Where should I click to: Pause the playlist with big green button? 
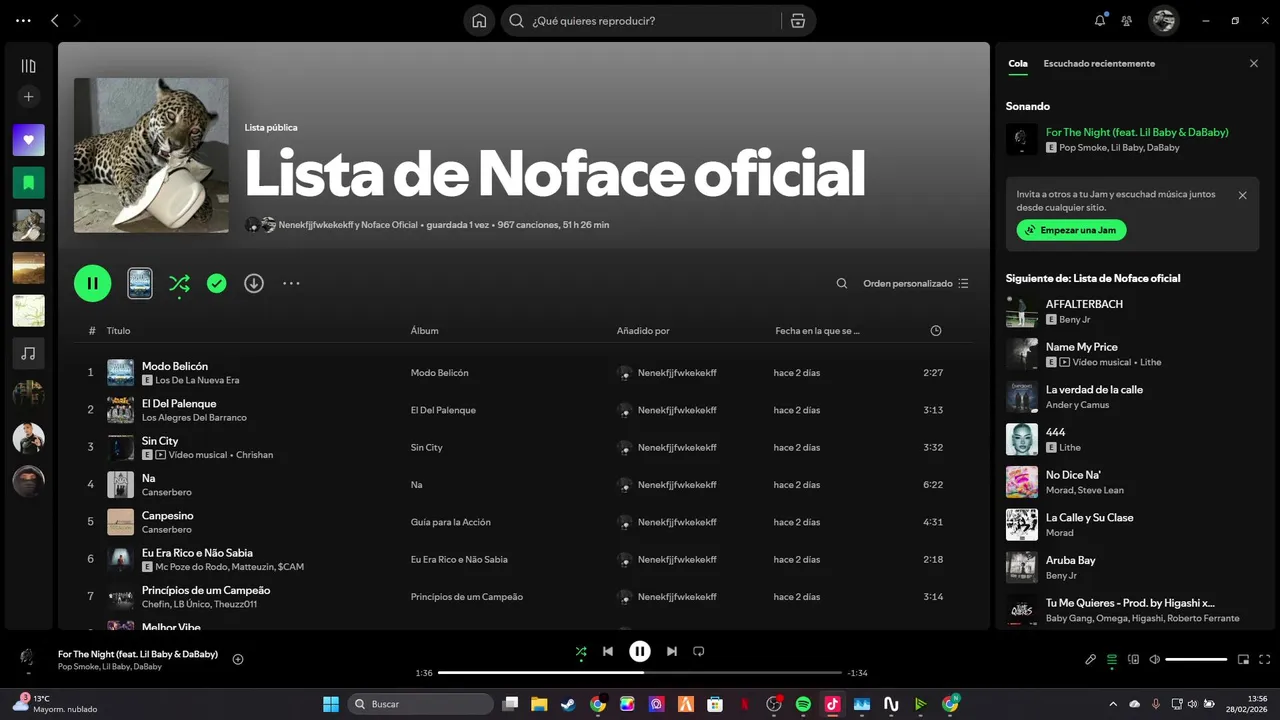pyautogui.click(x=92, y=283)
